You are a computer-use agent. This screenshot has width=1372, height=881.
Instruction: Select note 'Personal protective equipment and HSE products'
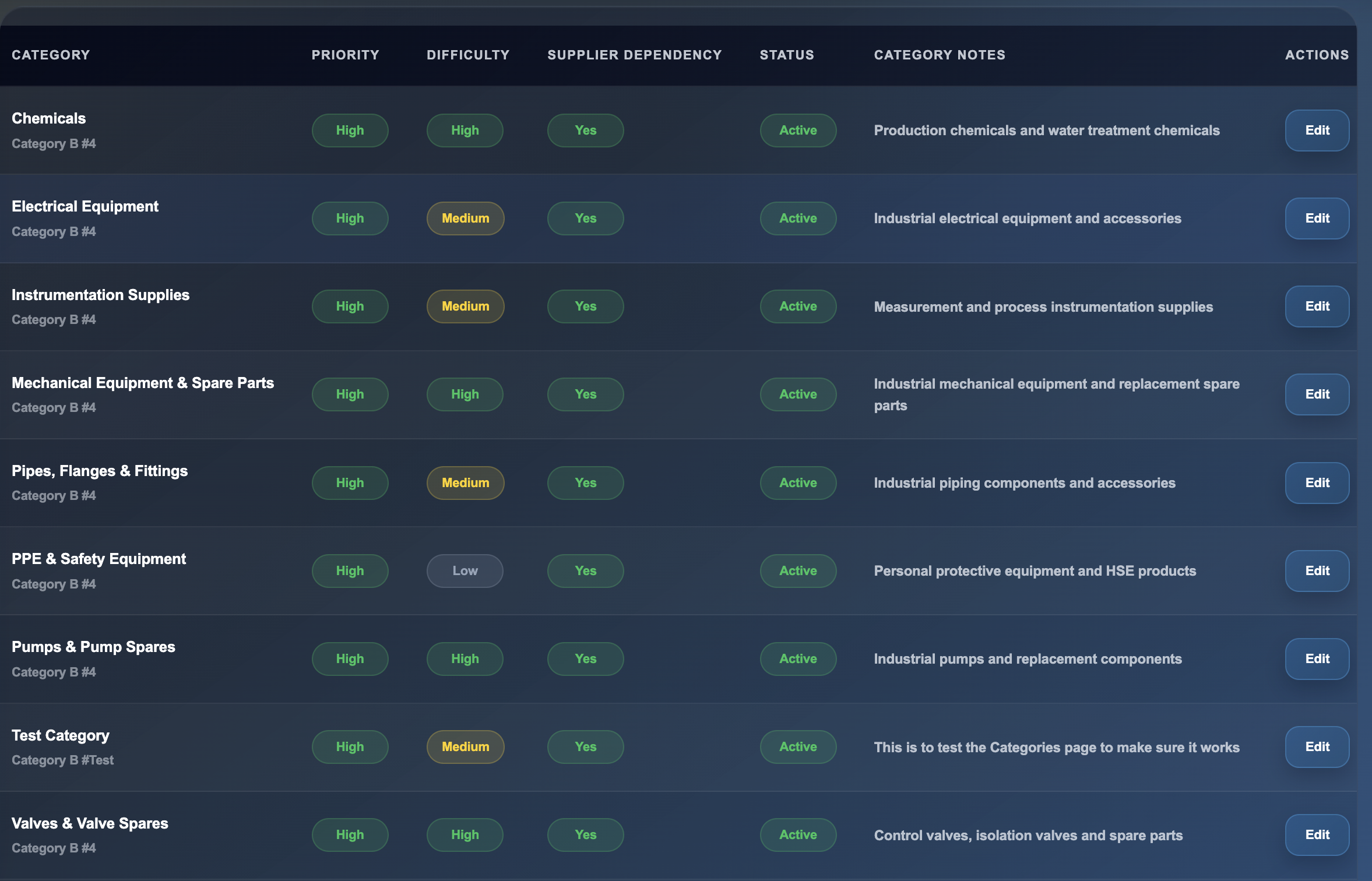click(1035, 571)
